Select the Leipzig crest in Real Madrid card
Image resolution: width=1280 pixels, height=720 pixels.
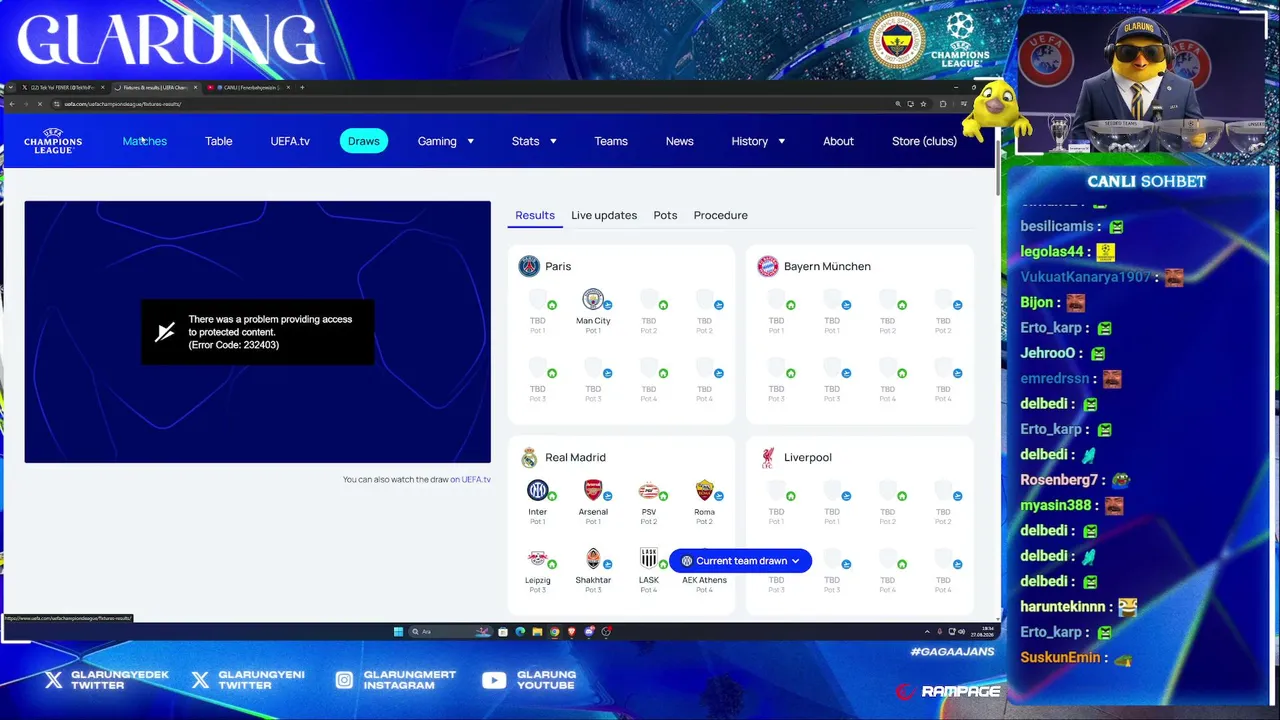point(538,558)
